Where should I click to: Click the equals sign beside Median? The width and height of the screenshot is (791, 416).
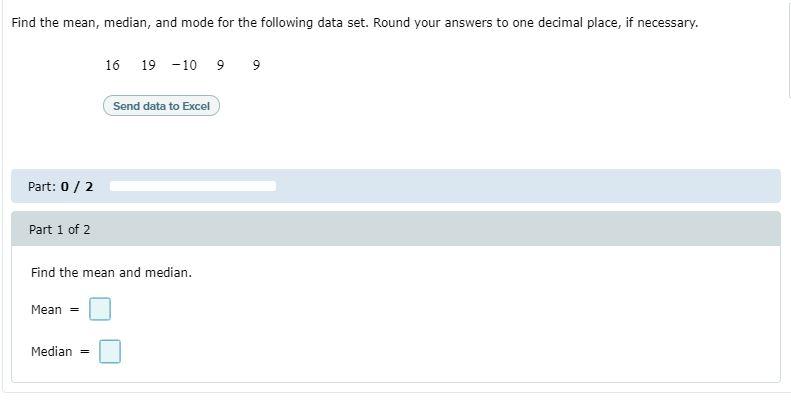[85, 352]
